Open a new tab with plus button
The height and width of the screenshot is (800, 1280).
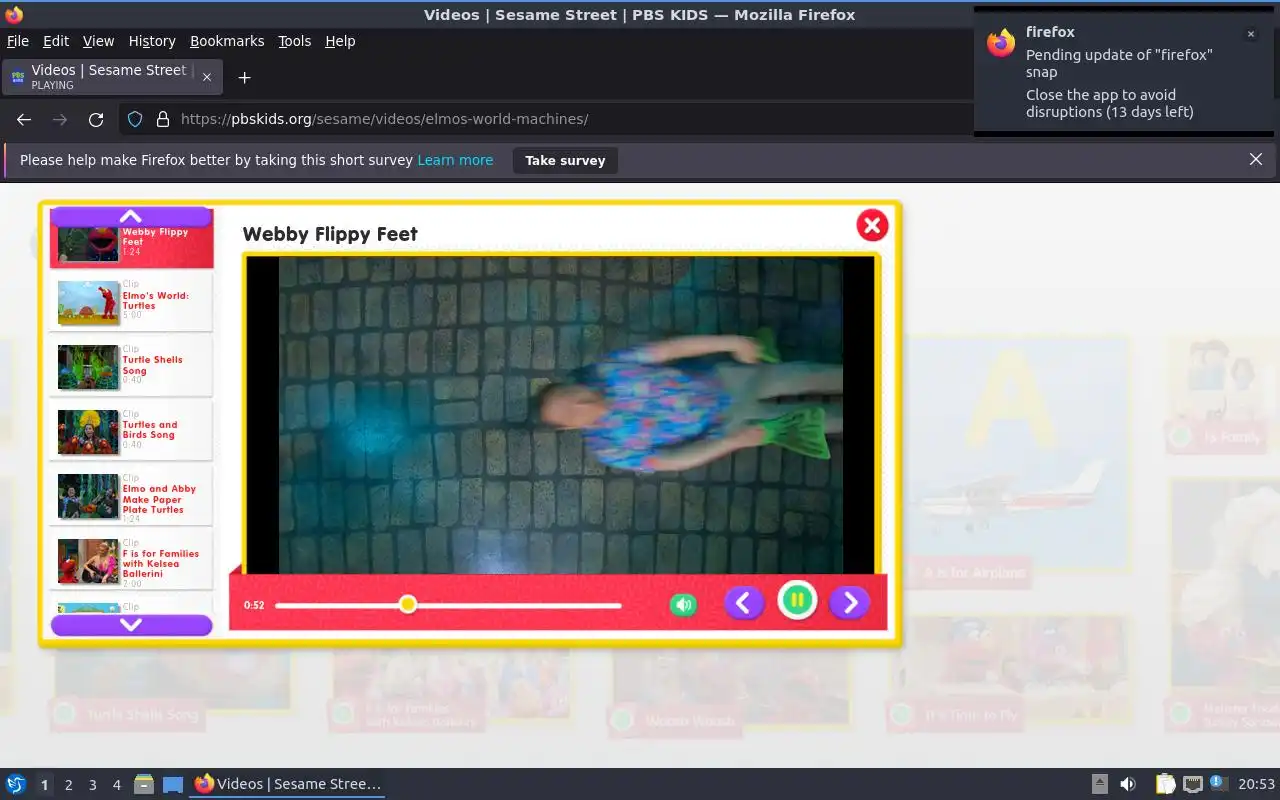(x=244, y=77)
